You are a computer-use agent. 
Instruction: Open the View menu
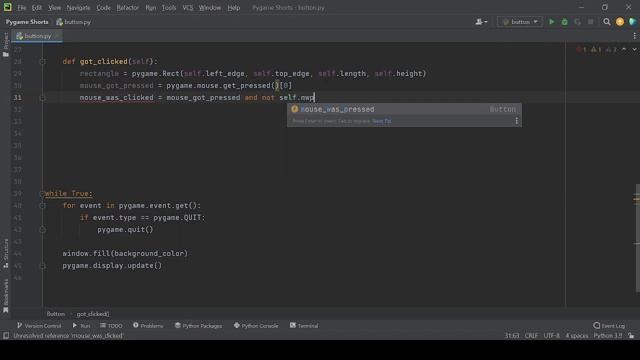[54, 8]
